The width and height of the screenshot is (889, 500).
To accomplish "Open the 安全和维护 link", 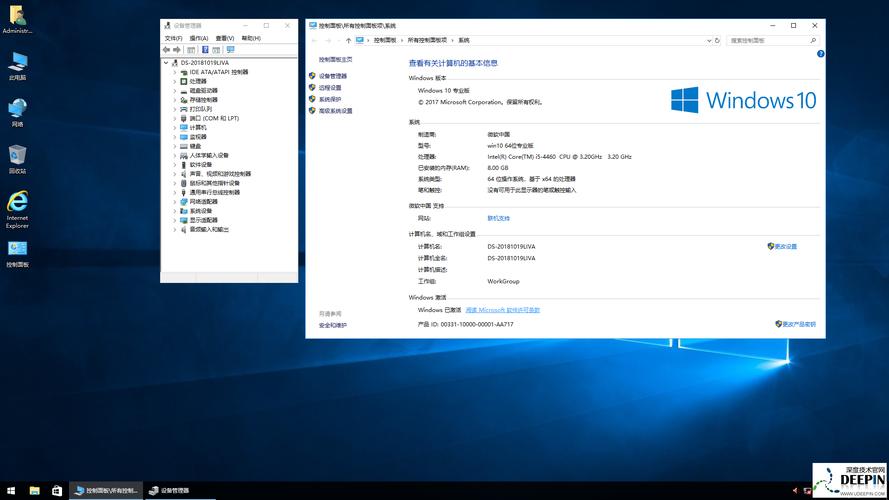I will point(332,325).
